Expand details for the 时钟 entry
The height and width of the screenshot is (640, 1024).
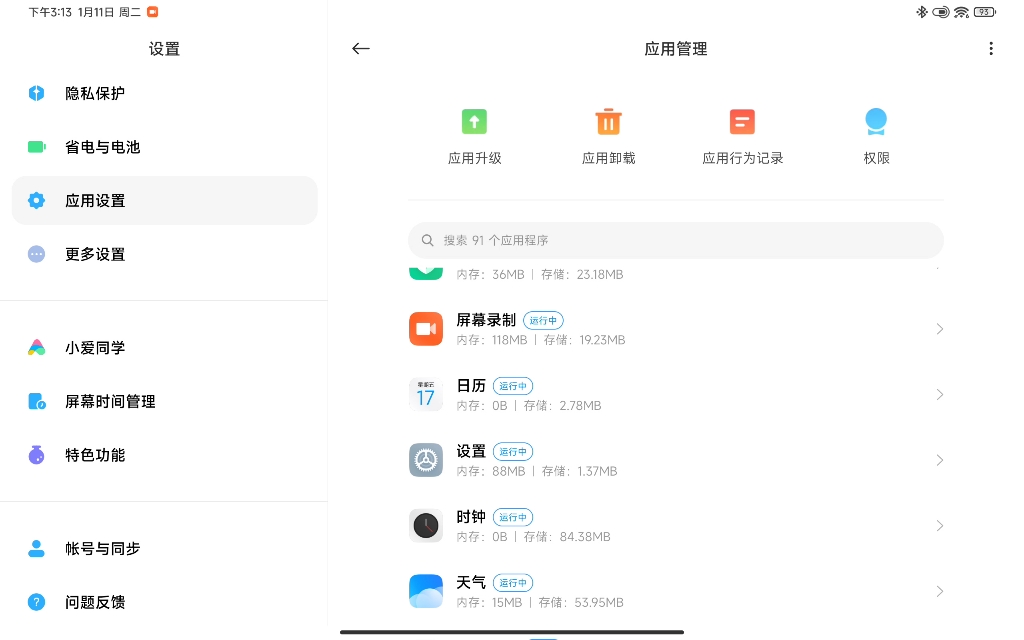point(938,525)
